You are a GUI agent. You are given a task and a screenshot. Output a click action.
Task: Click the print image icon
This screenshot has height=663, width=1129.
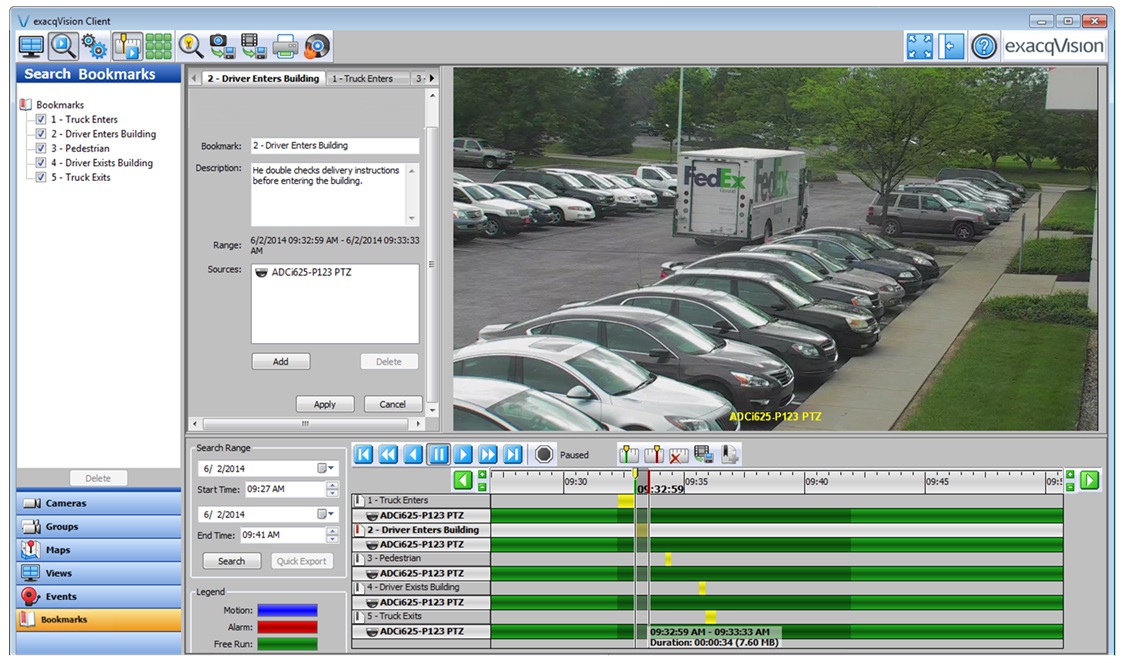[285, 47]
